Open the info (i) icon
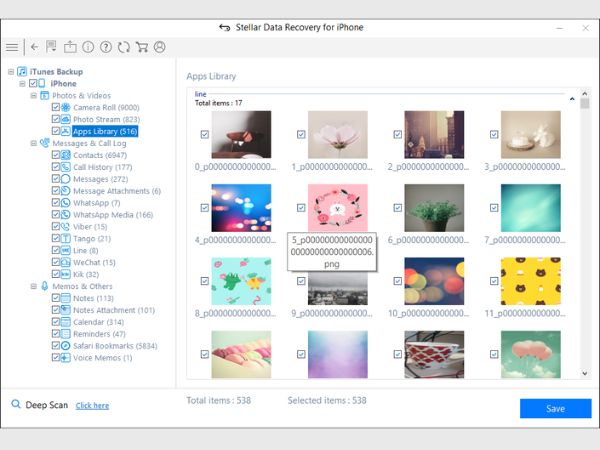 click(x=88, y=46)
